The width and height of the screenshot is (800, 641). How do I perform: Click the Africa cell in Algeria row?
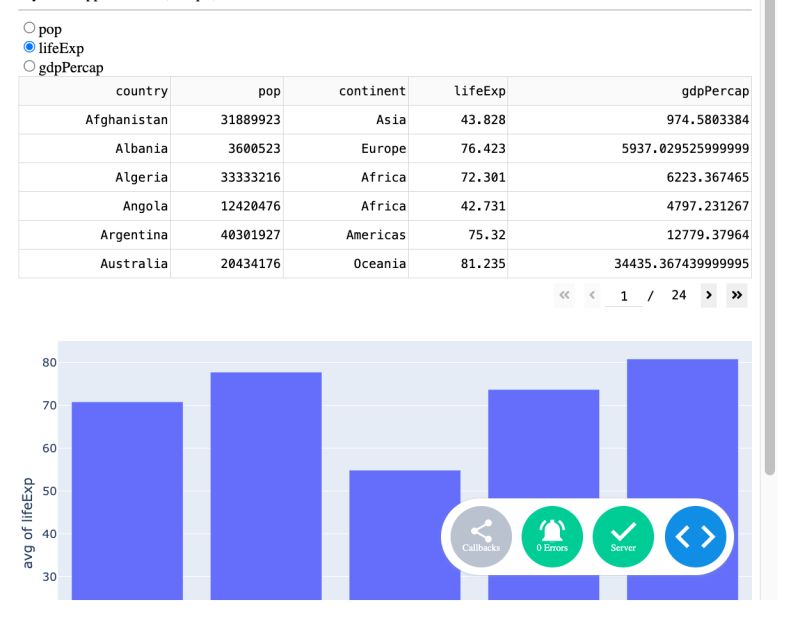[346, 178]
